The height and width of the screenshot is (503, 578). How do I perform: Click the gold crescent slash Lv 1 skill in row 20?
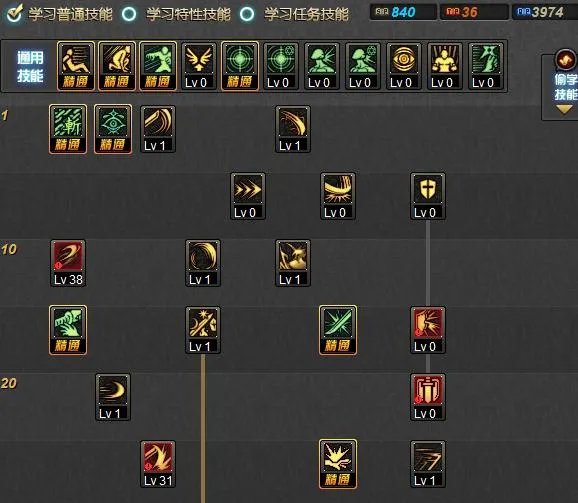[x=113, y=397]
